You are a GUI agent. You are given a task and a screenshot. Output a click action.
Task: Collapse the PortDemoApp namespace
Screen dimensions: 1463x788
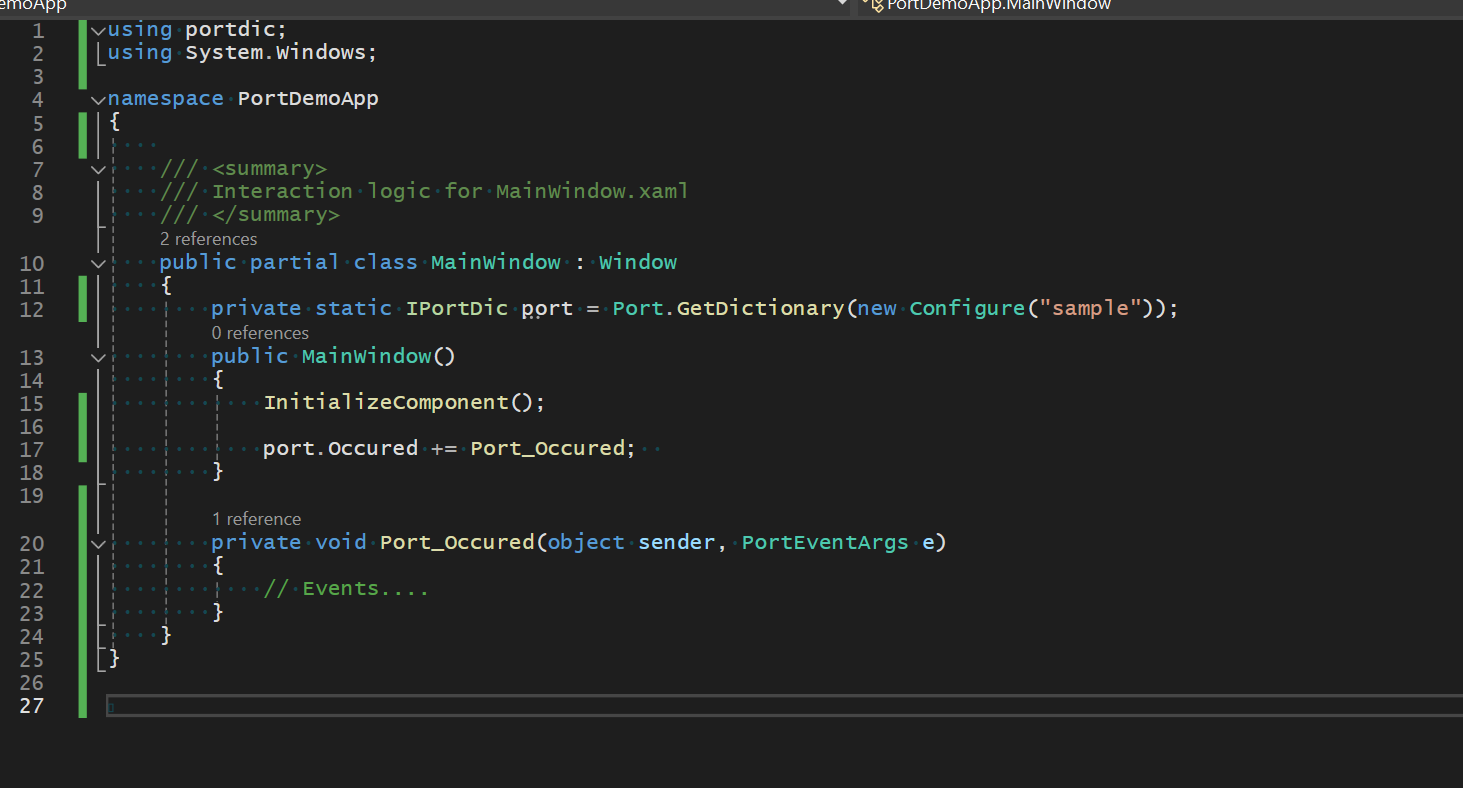tap(97, 98)
